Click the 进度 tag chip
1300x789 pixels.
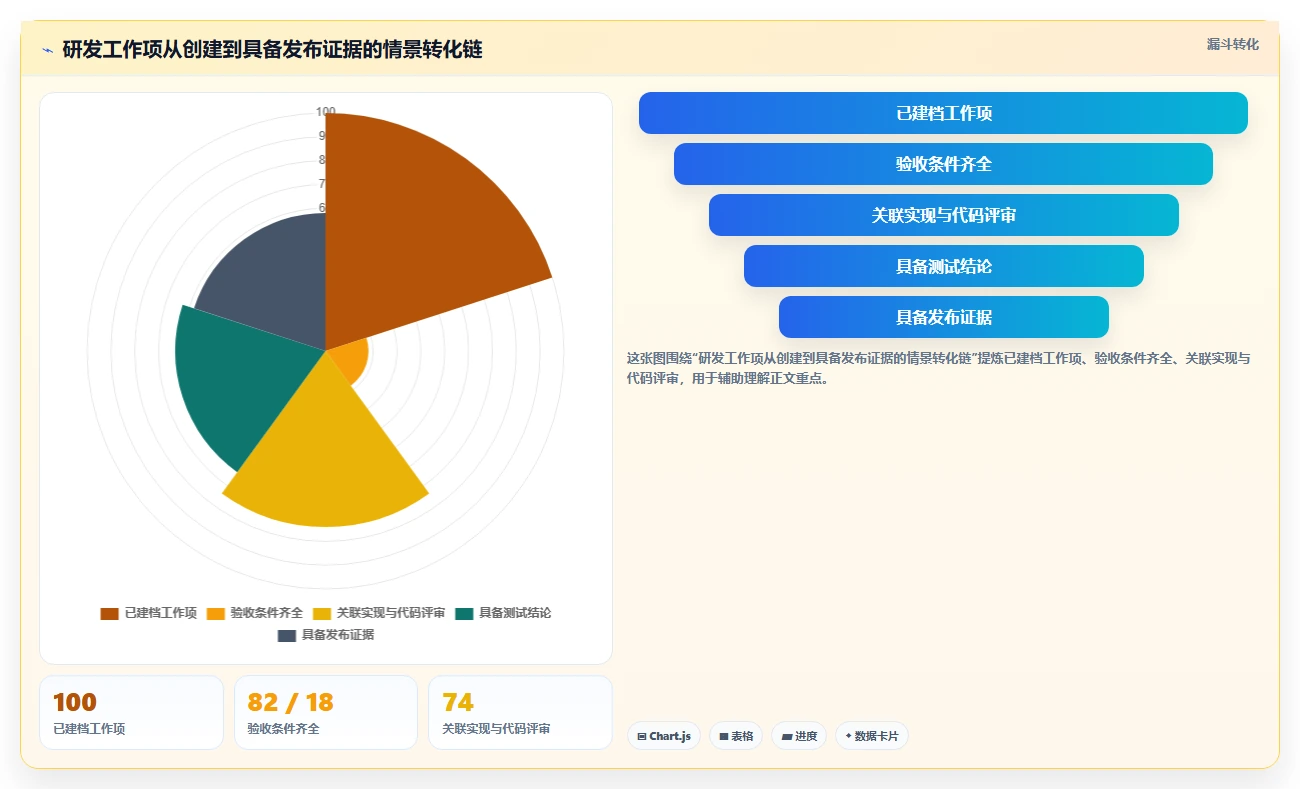[x=799, y=736]
